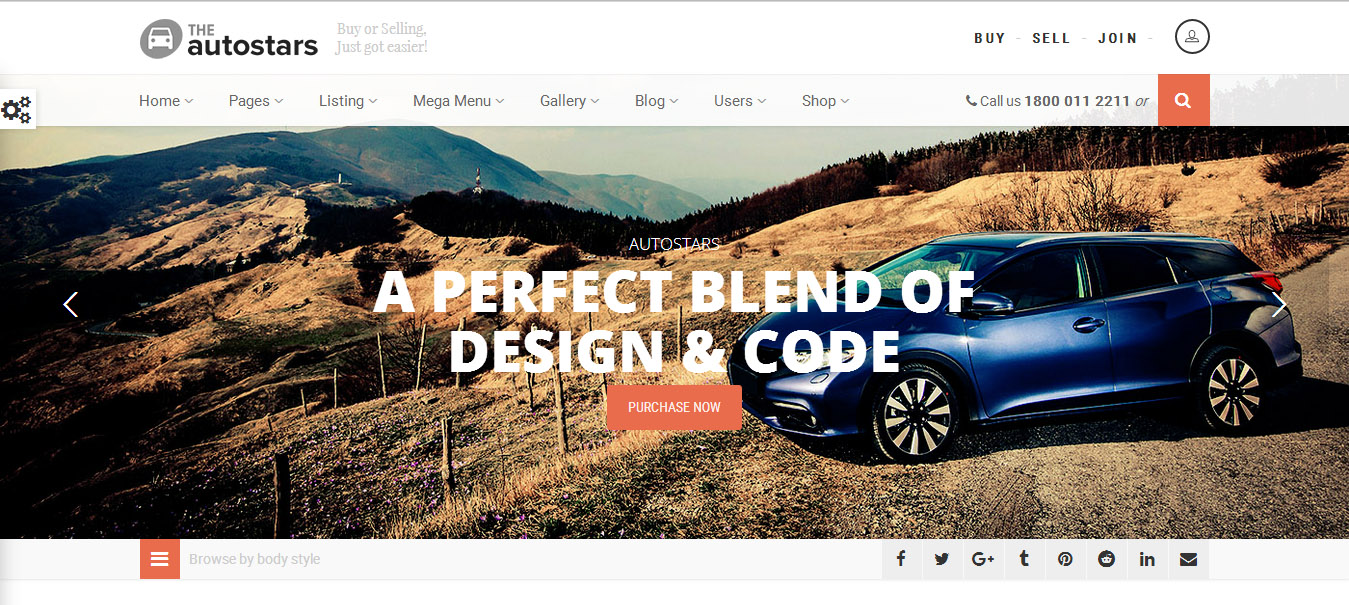Click the Tumblr share icon

coord(1024,559)
